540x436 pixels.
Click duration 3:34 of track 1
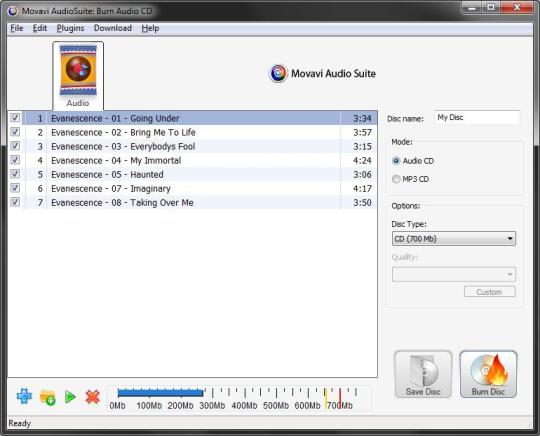click(362, 118)
